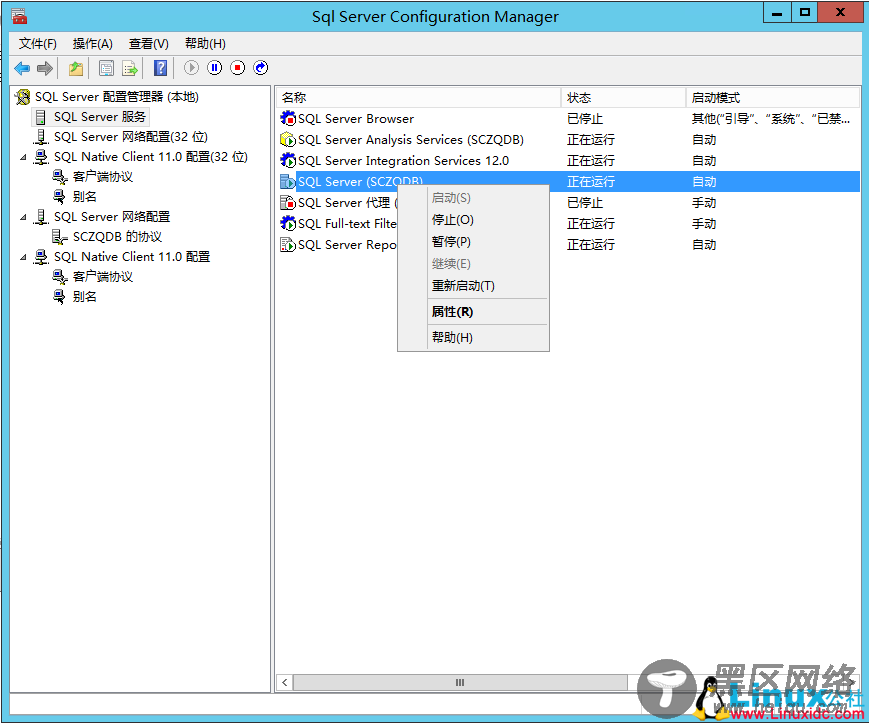Click the Restart service toolbar icon
This screenshot has width=869, height=724.
(x=260, y=68)
